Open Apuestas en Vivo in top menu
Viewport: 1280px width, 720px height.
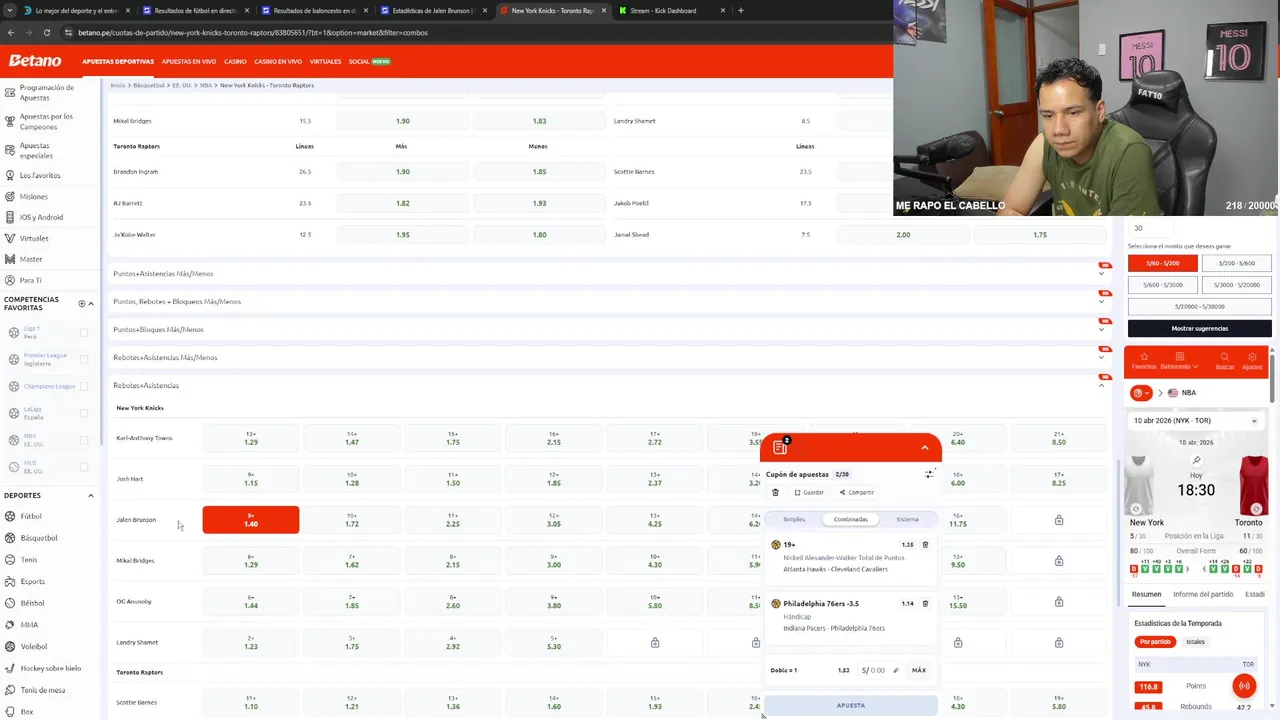pyautogui.click(x=189, y=61)
